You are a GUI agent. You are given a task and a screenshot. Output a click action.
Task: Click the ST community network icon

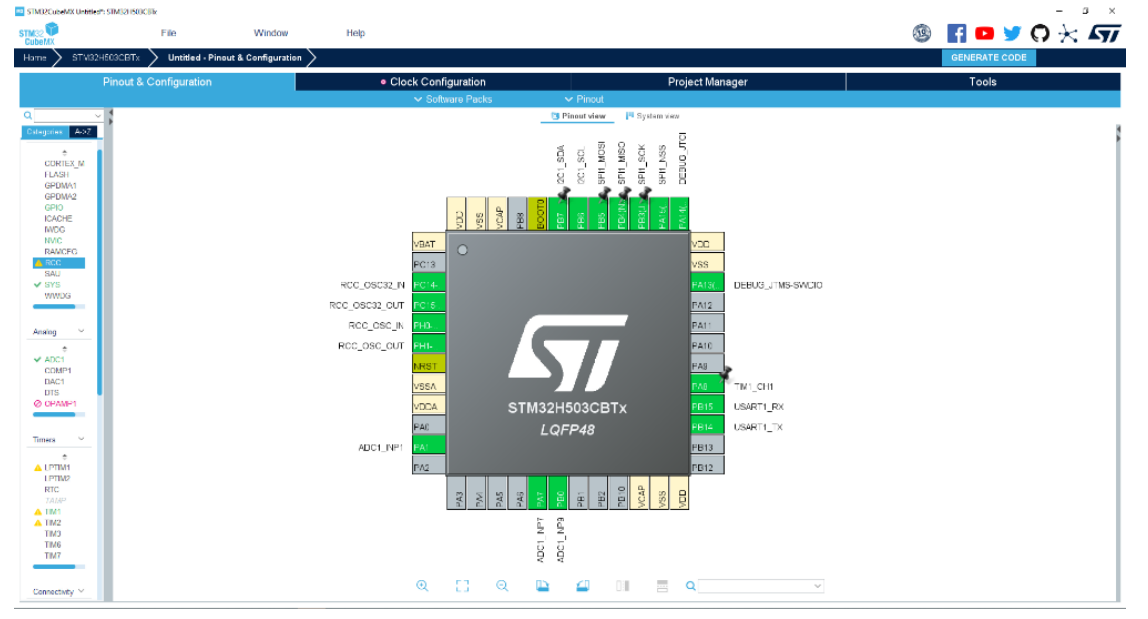(1068, 34)
